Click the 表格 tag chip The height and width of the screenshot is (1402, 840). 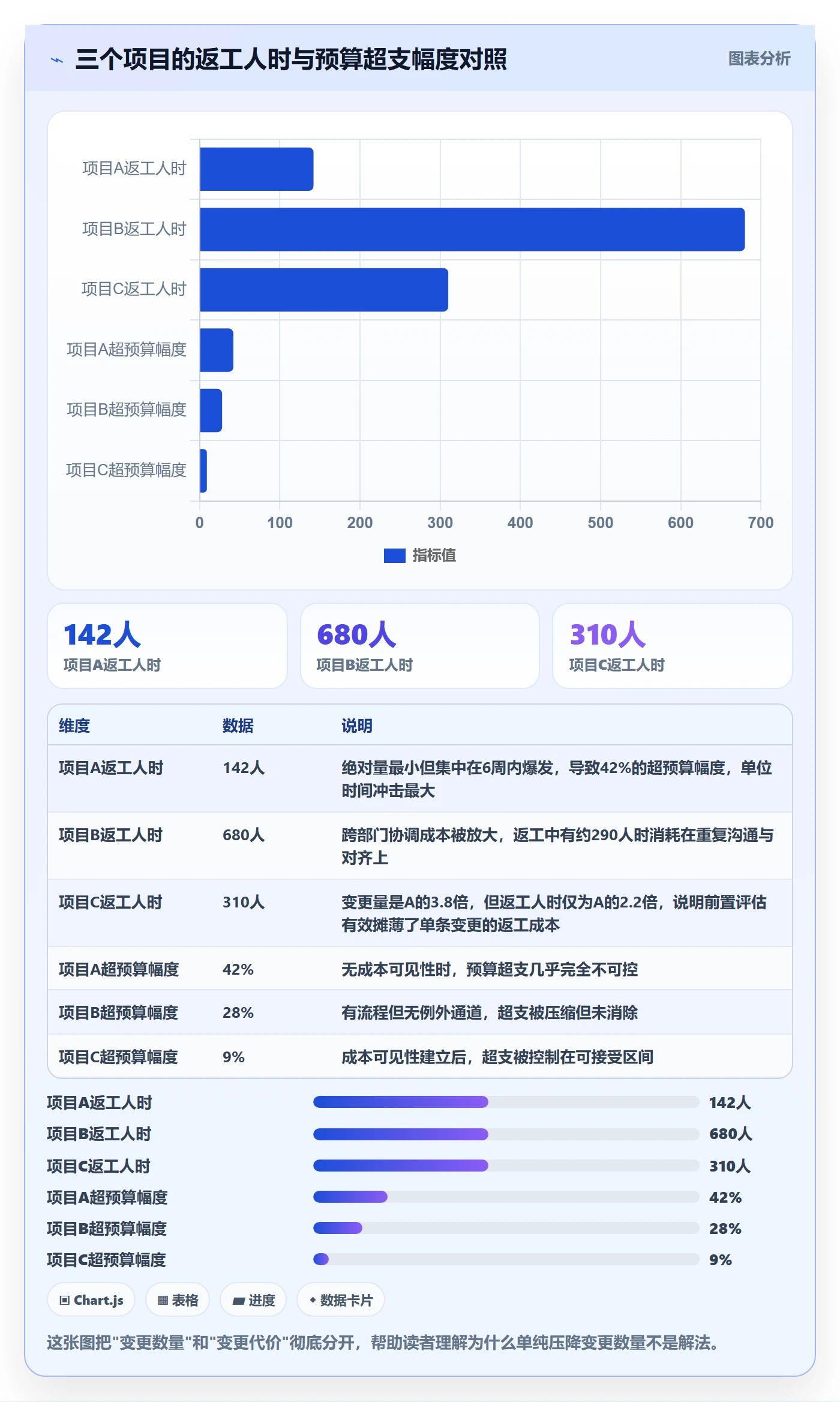pyautogui.click(x=178, y=1300)
